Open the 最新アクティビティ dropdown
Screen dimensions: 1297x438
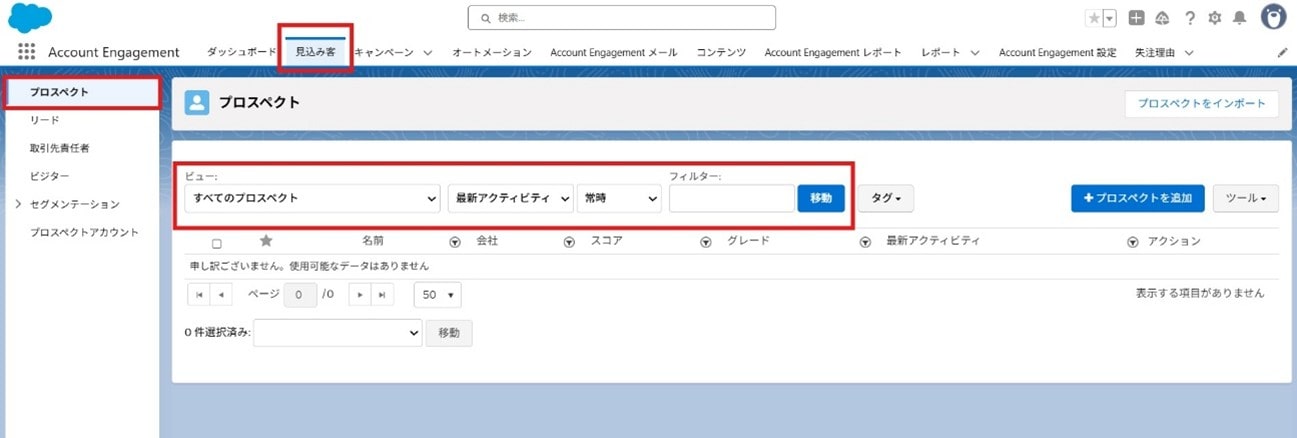pos(511,198)
